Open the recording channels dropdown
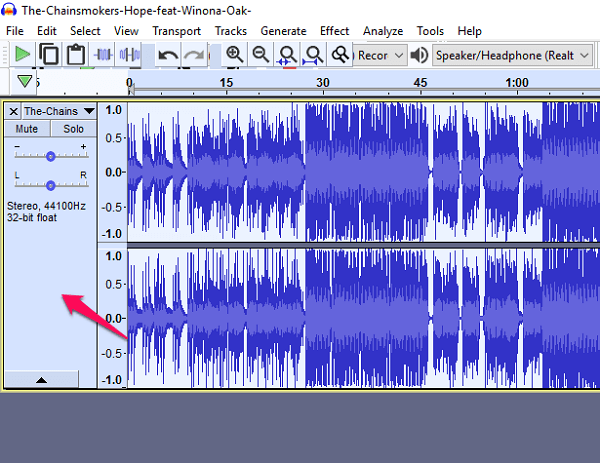The image size is (600, 463). (x=379, y=55)
